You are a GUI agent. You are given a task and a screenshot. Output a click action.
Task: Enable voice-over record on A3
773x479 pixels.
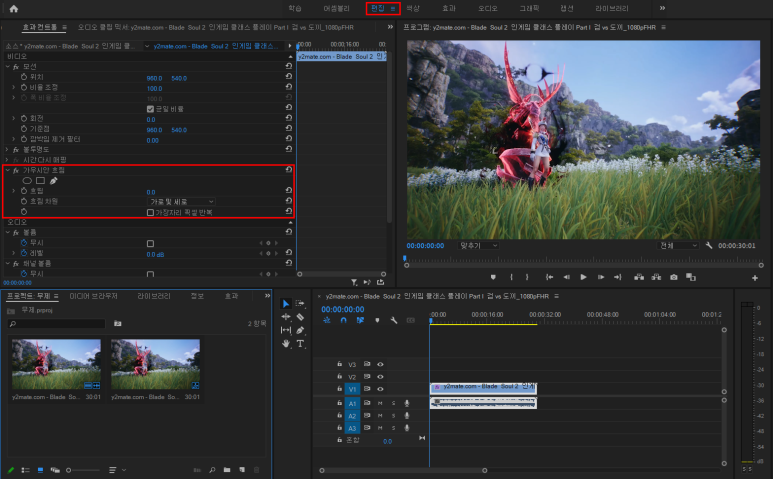click(x=407, y=428)
